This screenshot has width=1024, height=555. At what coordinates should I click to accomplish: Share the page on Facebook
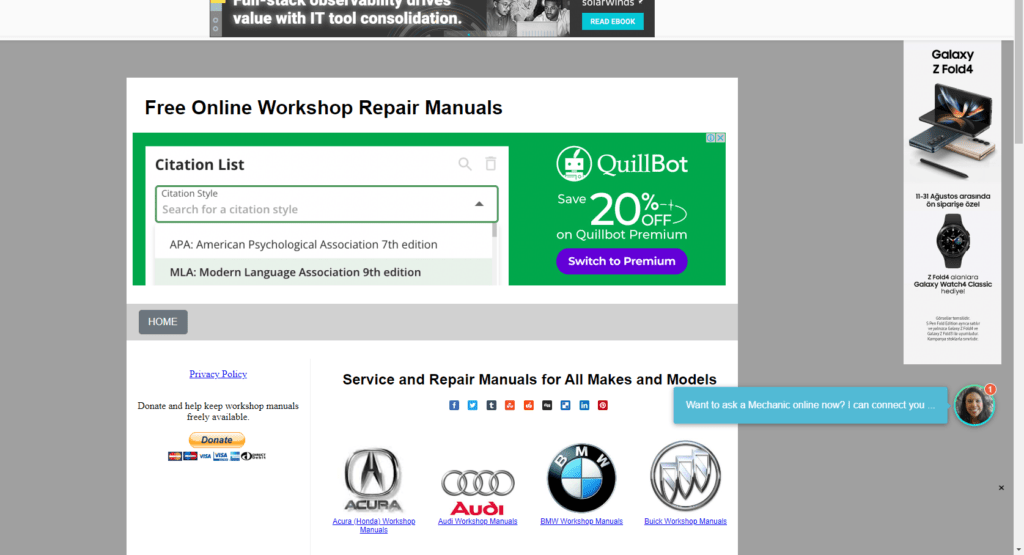pos(454,405)
